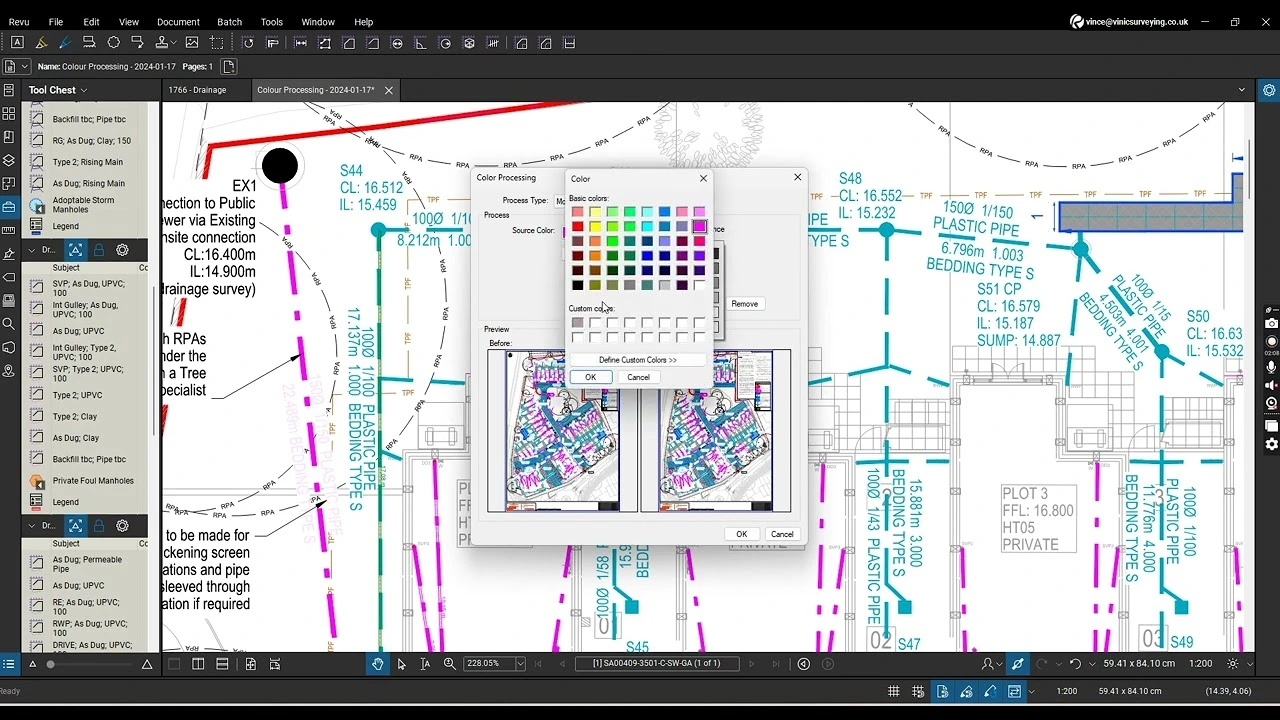The height and width of the screenshot is (720, 1280).
Task: Activate the snapshot selection tool
Action: pos(216,43)
